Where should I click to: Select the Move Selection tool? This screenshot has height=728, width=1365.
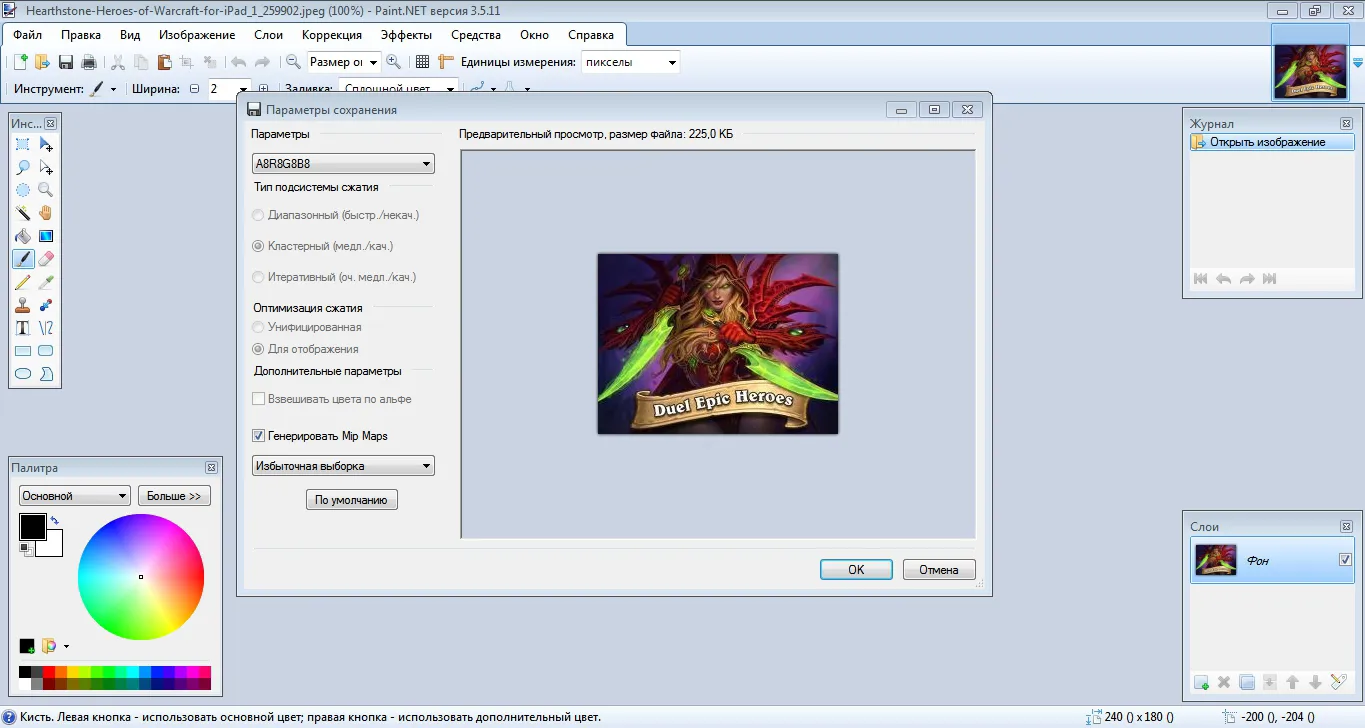(46, 168)
